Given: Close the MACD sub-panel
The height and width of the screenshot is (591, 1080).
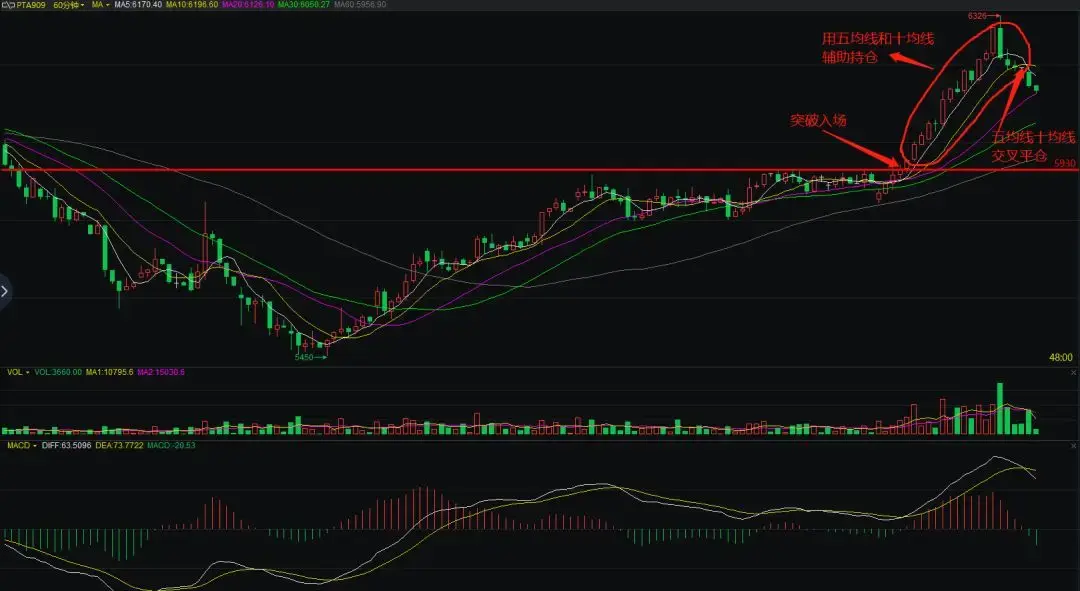Looking at the screenshot, I should pyautogui.click(x=1073, y=446).
